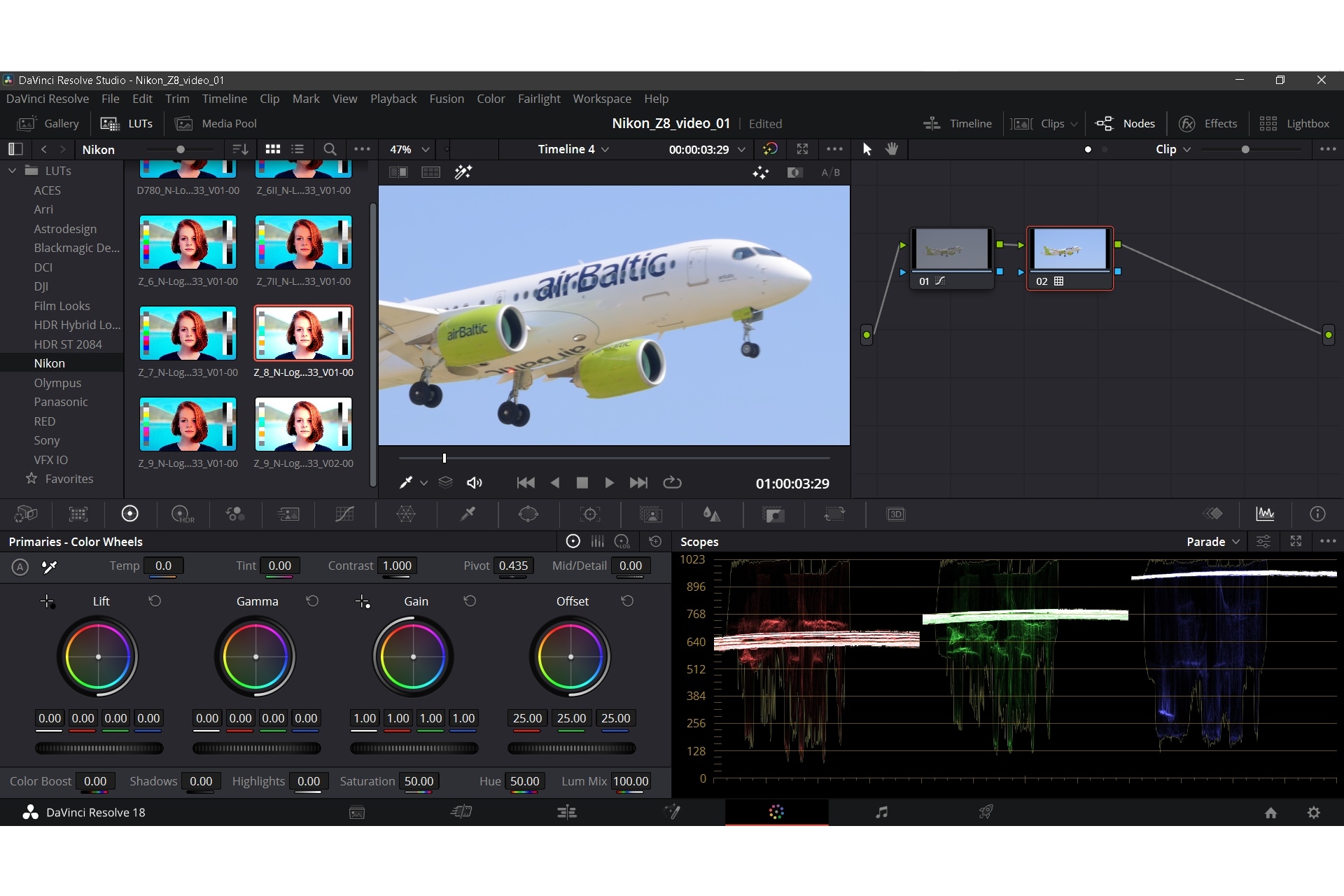Reset the Lift color wheel
1344x896 pixels.
point(155,601)
